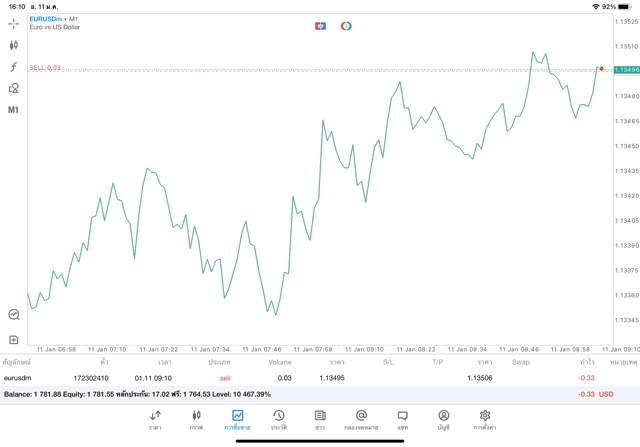
Task: Switch to the กราฟ chart tab
Action: pos(196,420)
